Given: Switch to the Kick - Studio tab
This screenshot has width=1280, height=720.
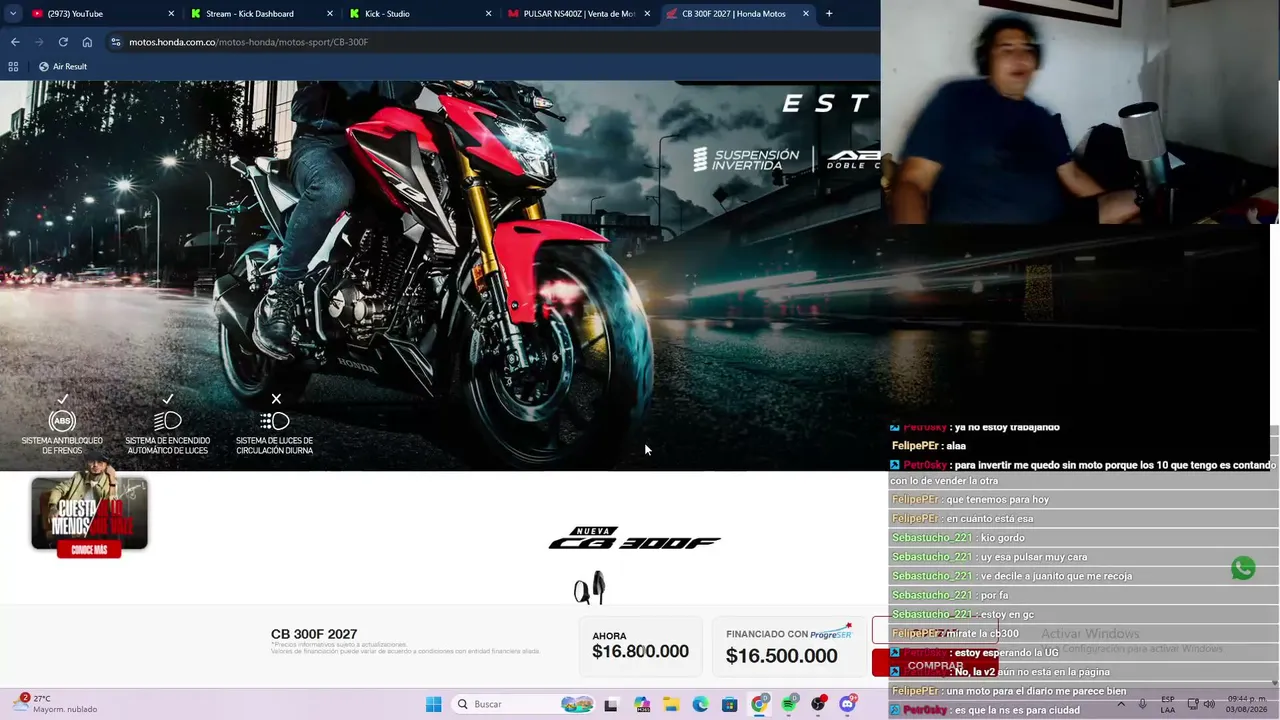Looking at the screenshot, I should (421, 14).
